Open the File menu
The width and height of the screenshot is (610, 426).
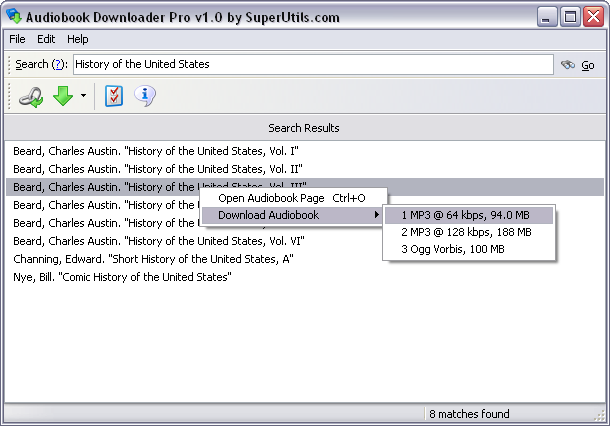[17, 39]
